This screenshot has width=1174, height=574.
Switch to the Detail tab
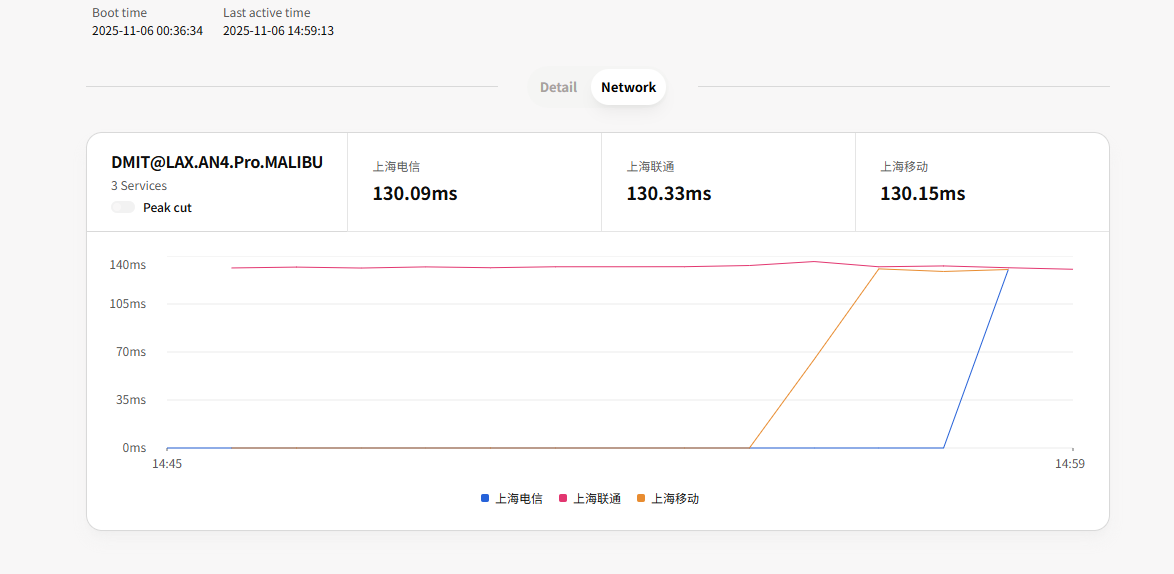(x=558, y=87)
